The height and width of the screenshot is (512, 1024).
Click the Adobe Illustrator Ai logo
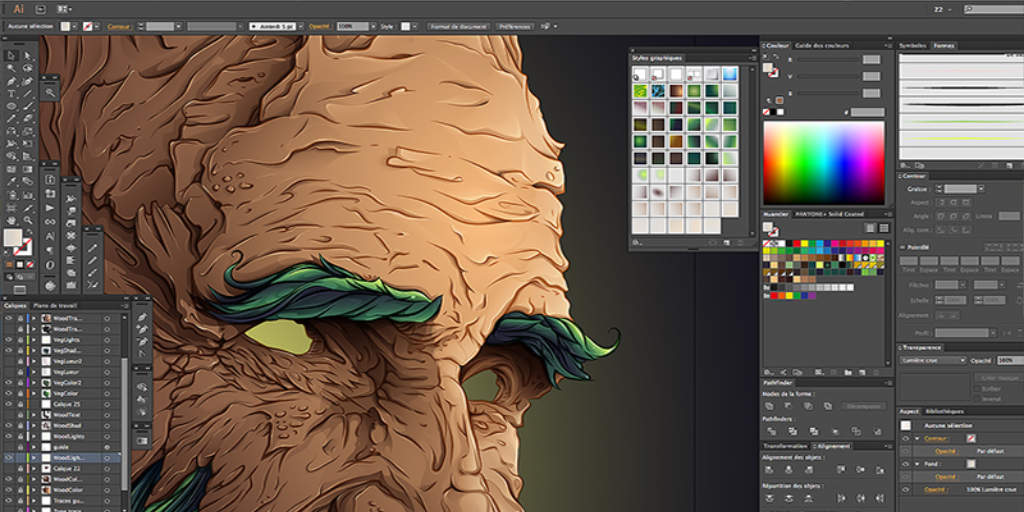tap(19, 9)
